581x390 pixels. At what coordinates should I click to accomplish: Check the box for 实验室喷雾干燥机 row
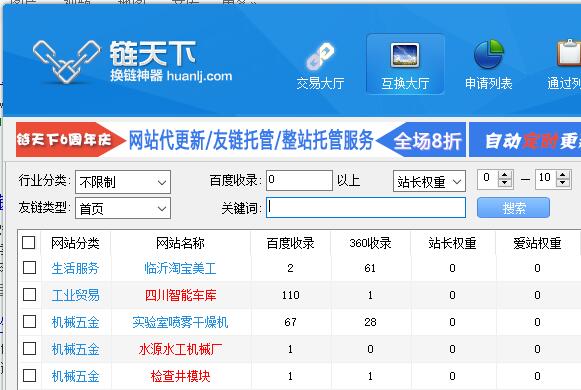[29, 321]
